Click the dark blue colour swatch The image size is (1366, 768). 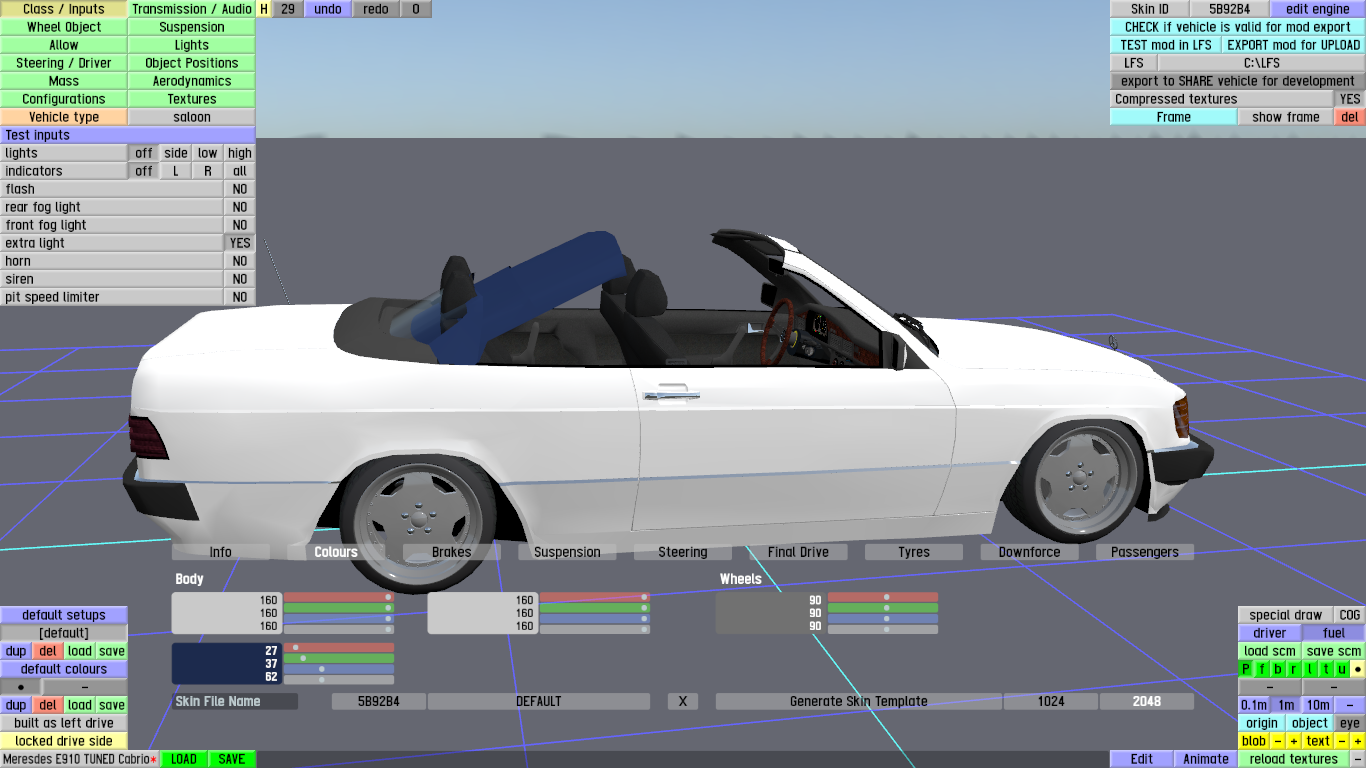point(227,664)
